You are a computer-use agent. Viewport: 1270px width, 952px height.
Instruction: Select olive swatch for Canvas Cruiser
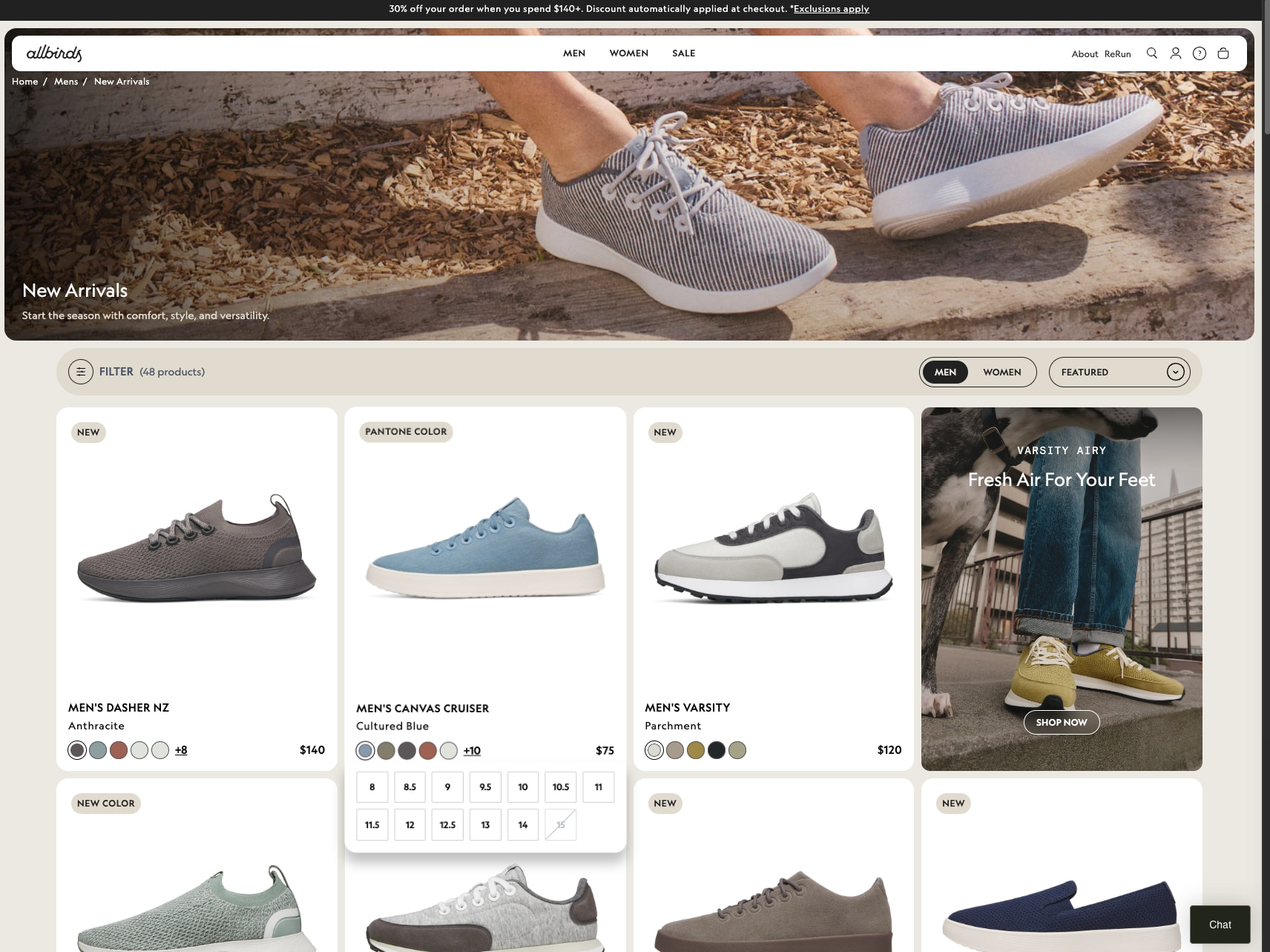click(x=386, y=751)
